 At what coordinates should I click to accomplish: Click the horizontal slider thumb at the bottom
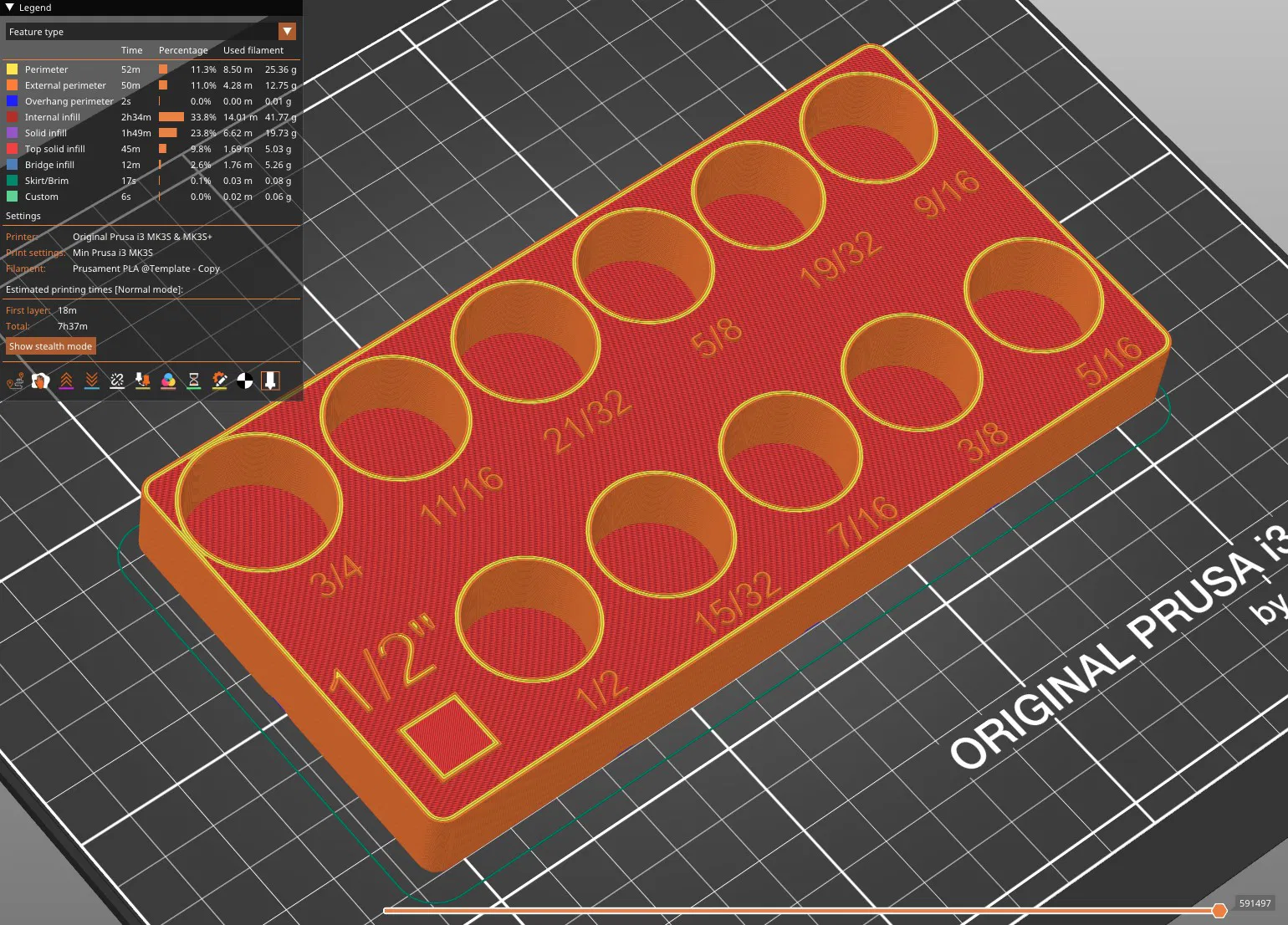point(1219,910)
